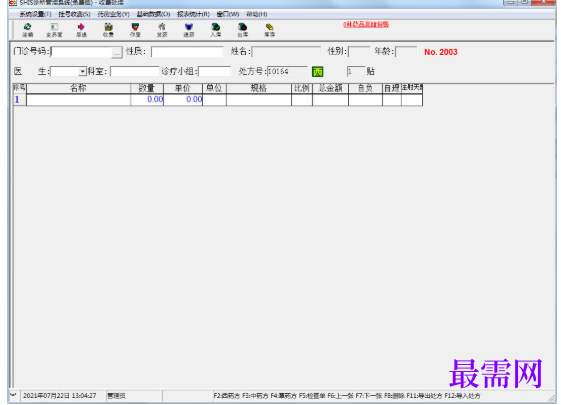Click the 诊疗小组 treatment group field
The height and width of the screenshot is (405, 561).
tap(215, 71)
